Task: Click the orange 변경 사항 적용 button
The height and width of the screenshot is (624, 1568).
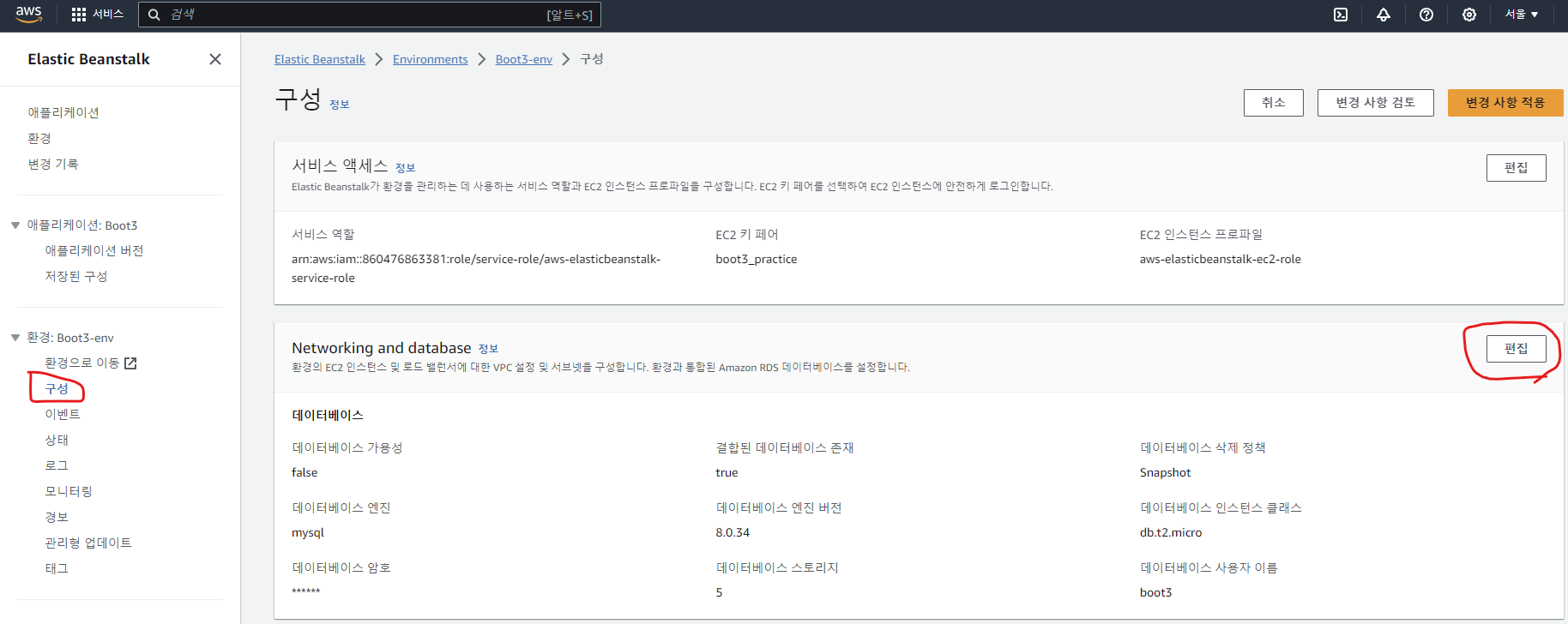Action: pyautogui.click(x=1505, y=103)
